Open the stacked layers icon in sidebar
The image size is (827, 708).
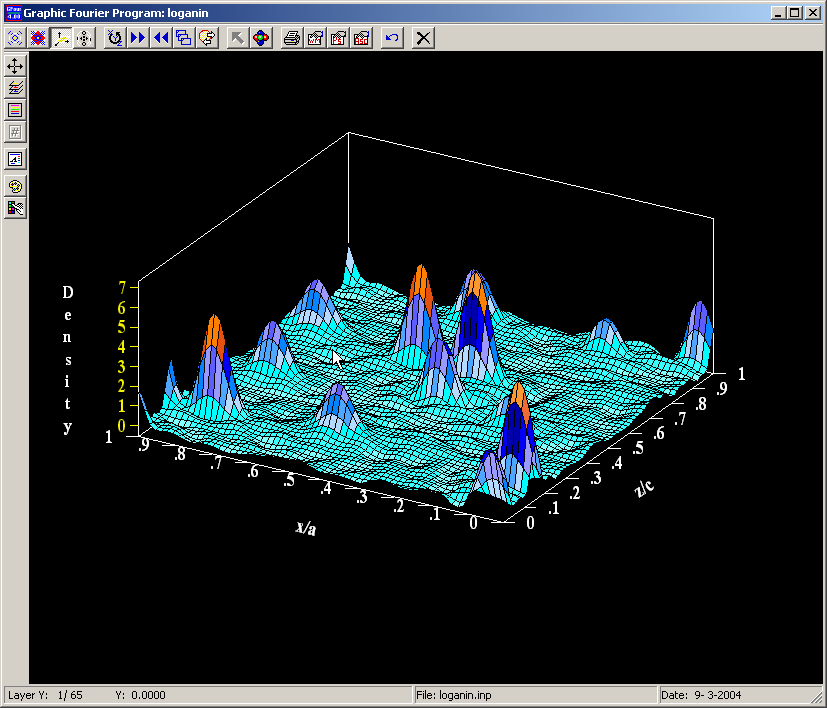(15, 88)
